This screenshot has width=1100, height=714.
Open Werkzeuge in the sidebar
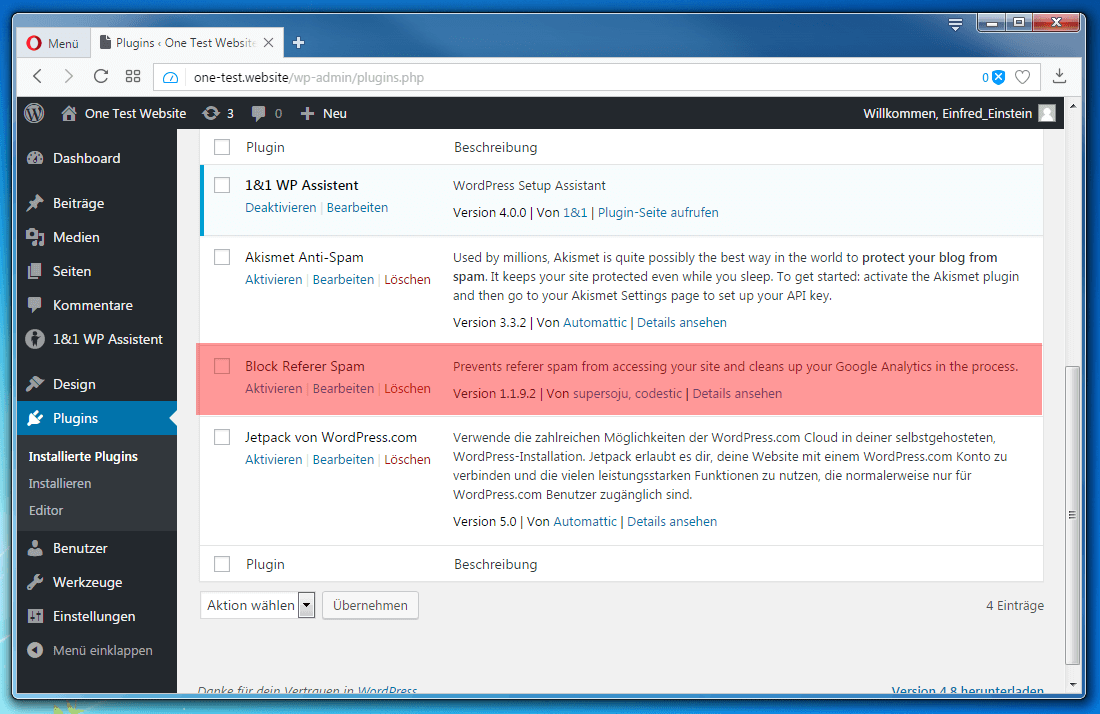point(97,582)
